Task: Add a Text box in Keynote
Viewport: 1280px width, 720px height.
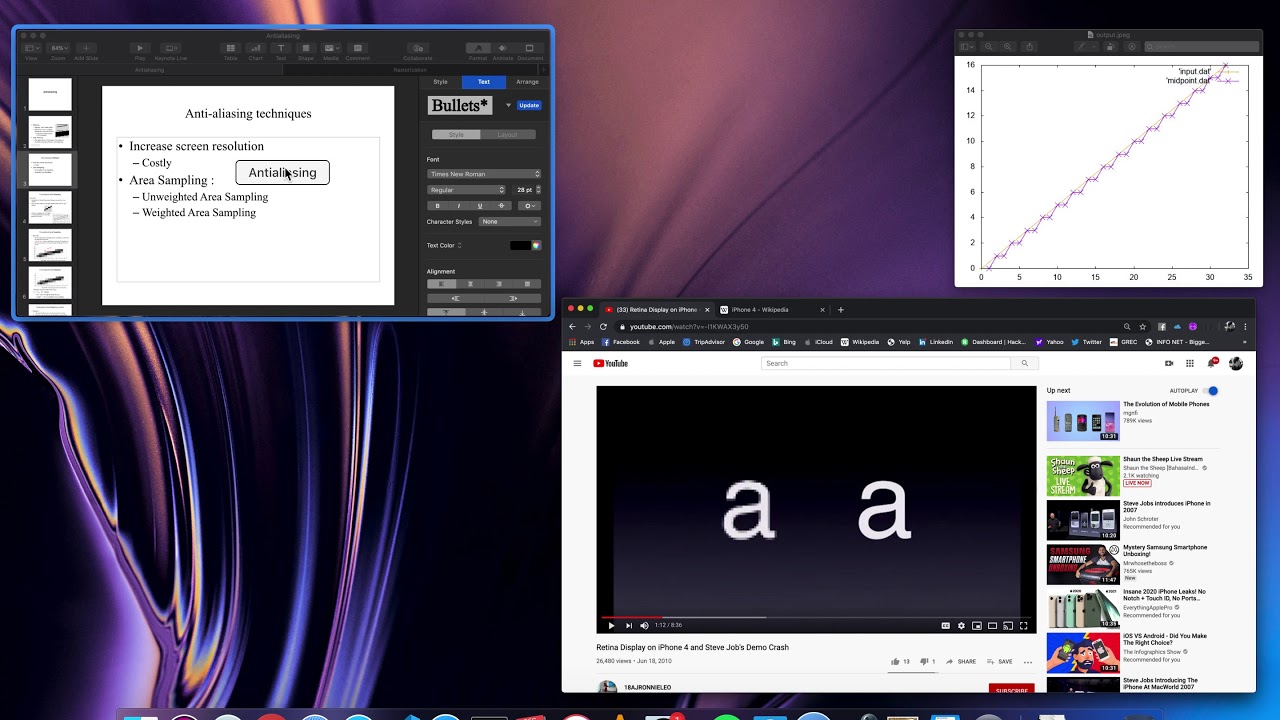Action: (x=281, y=48)
